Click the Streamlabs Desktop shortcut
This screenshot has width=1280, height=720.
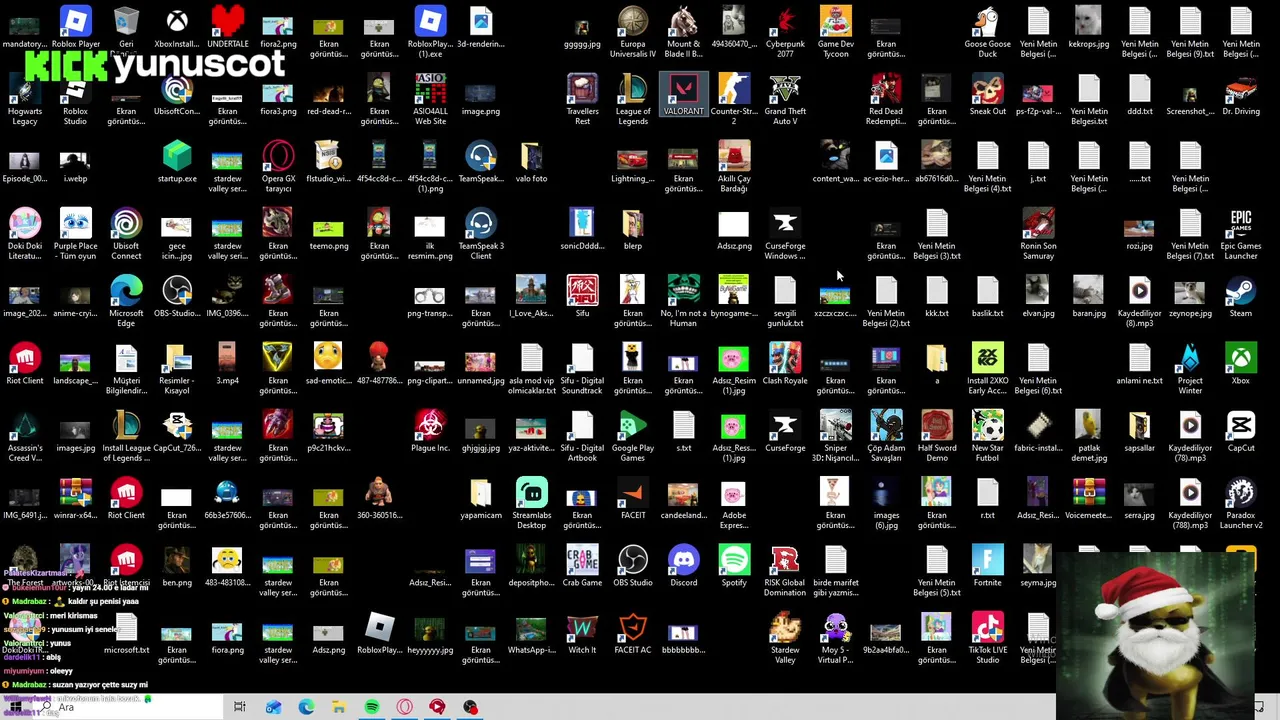click(x=532, y=503)
